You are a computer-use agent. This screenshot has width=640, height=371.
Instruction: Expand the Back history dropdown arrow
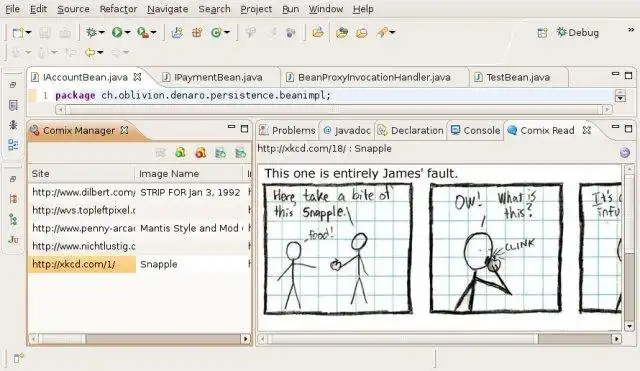(x=100, y=53)
